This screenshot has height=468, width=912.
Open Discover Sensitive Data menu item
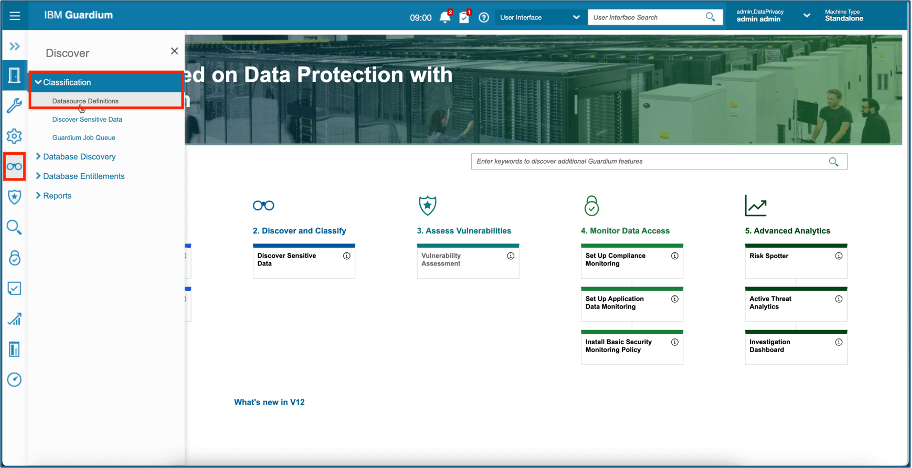point(87,119)
